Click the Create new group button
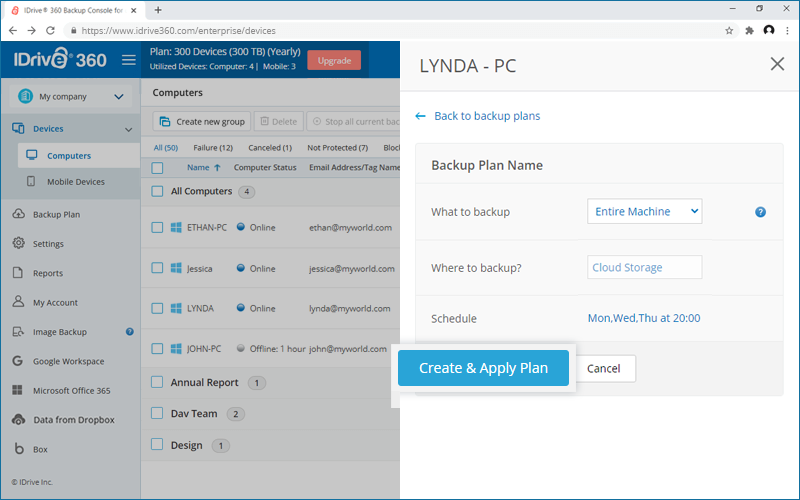Viewport: 800px width, 500px height. (x=202, y=121)
